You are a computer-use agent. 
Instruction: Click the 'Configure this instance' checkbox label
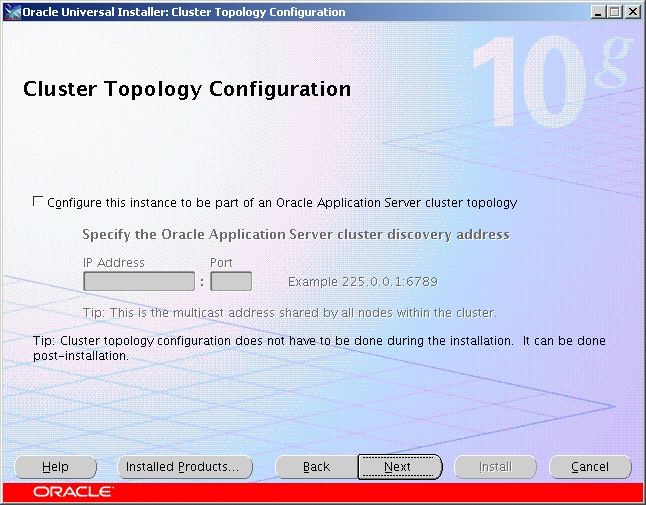tap(282, 203)
